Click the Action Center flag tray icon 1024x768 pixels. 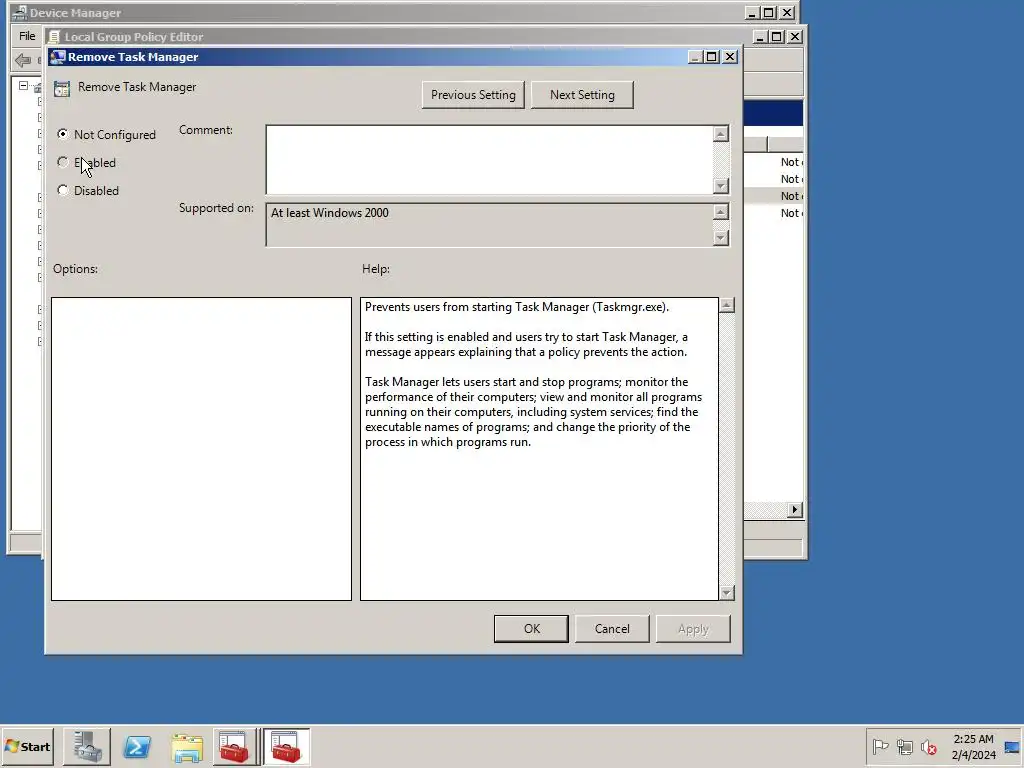(880, 746)
